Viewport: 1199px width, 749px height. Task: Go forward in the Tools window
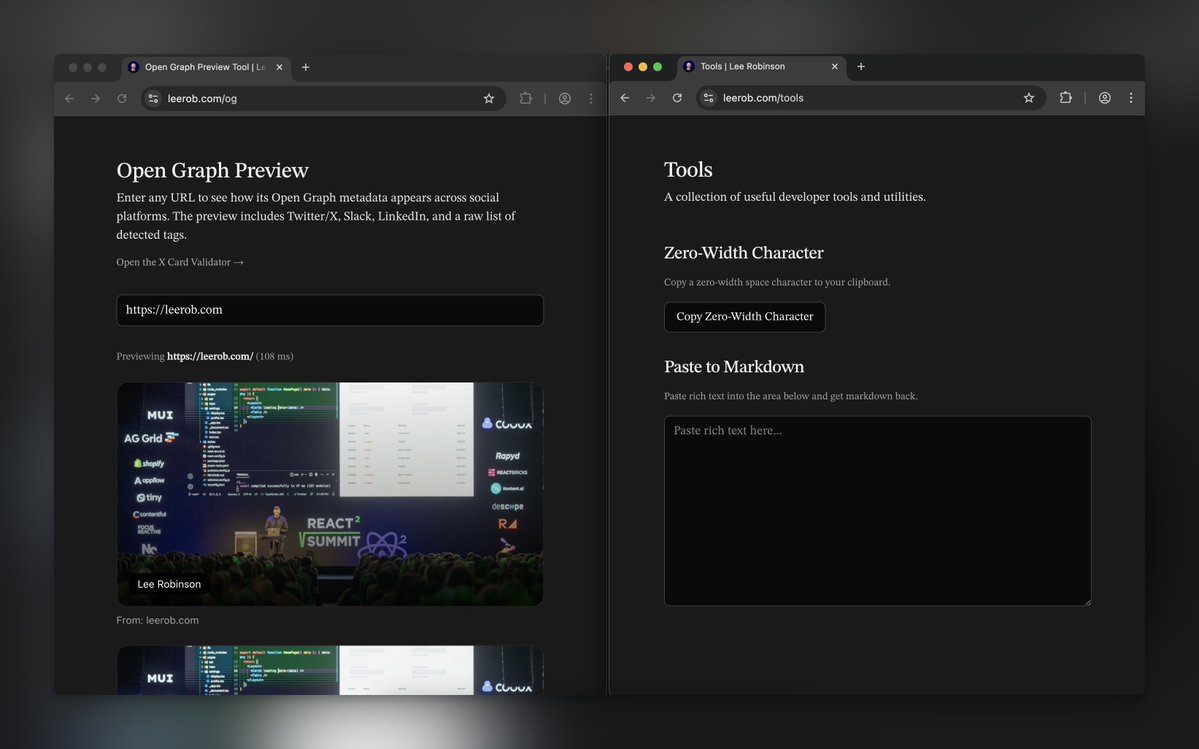(x=651, y=98)
